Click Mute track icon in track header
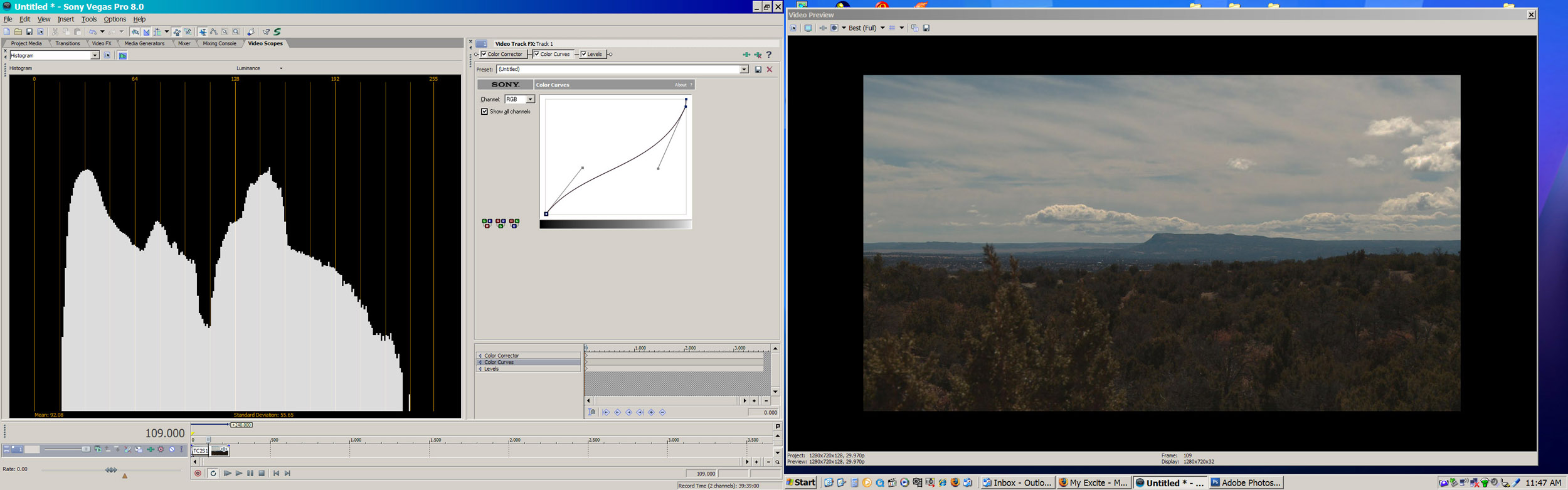 click(172, 449)
